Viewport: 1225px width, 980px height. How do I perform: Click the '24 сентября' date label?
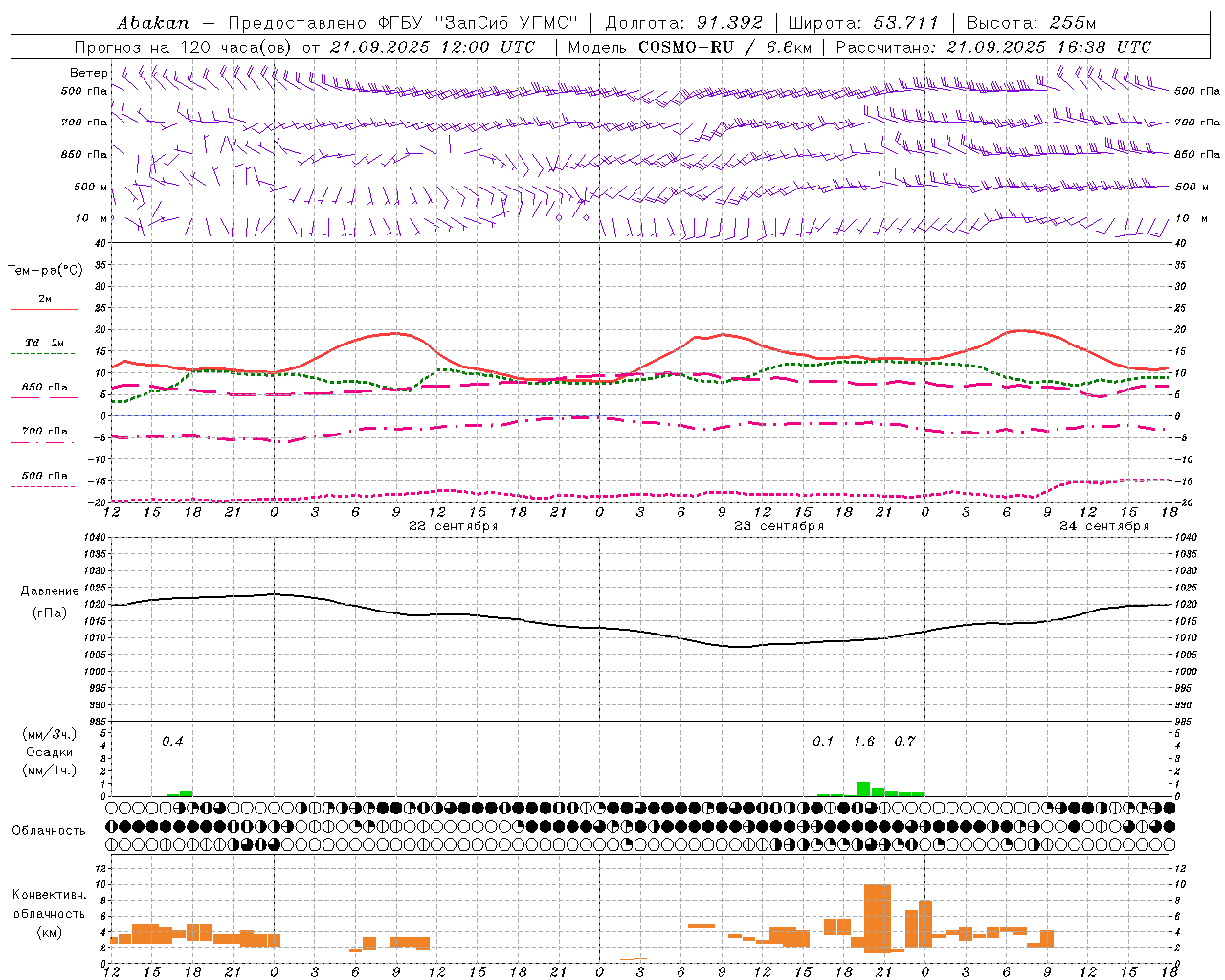(x=1104, y=526)
